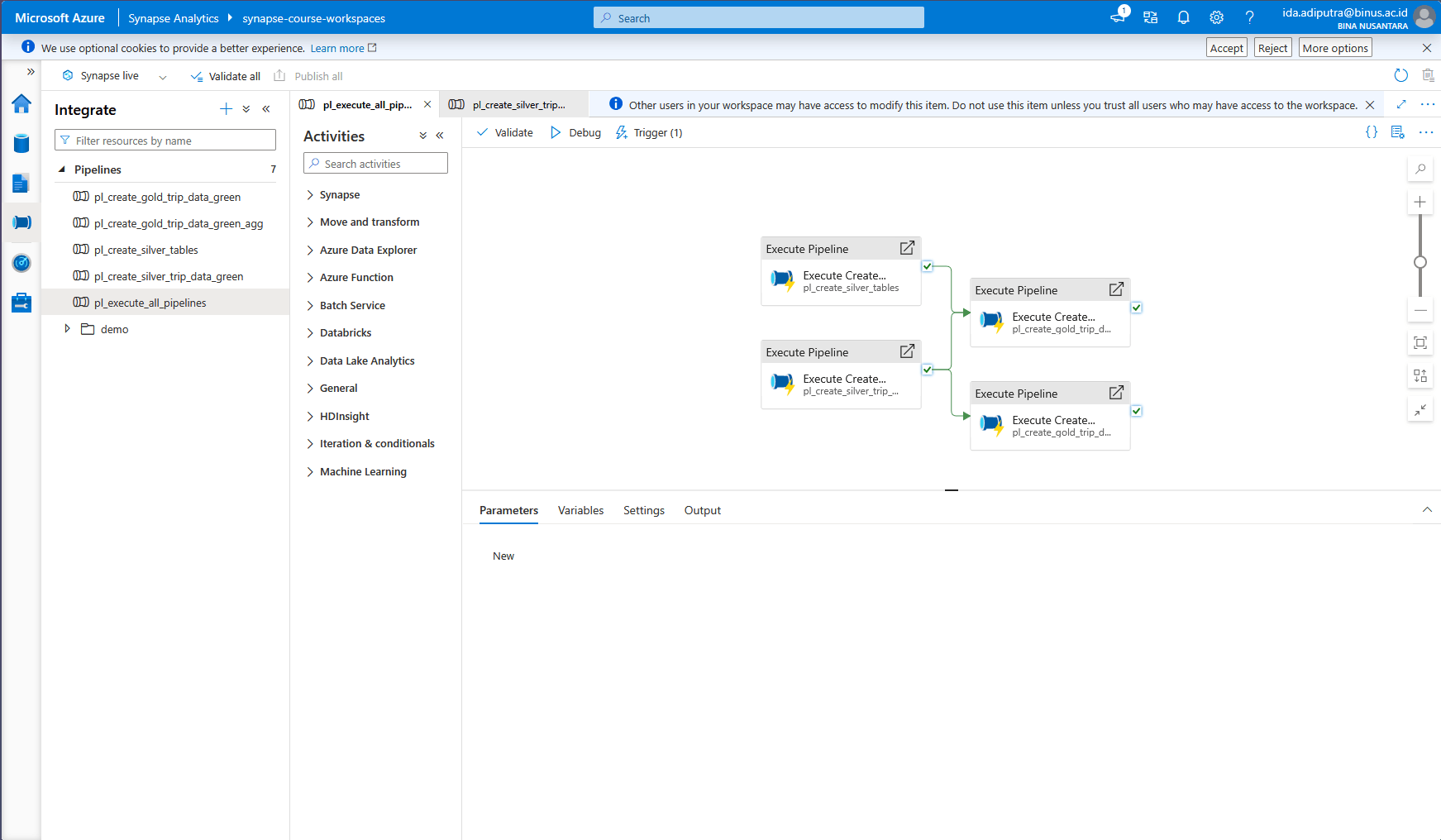Open the Data hub icon
This screenshot has width=1441, height=840.
pyautogui.click(x=21, y=144)
